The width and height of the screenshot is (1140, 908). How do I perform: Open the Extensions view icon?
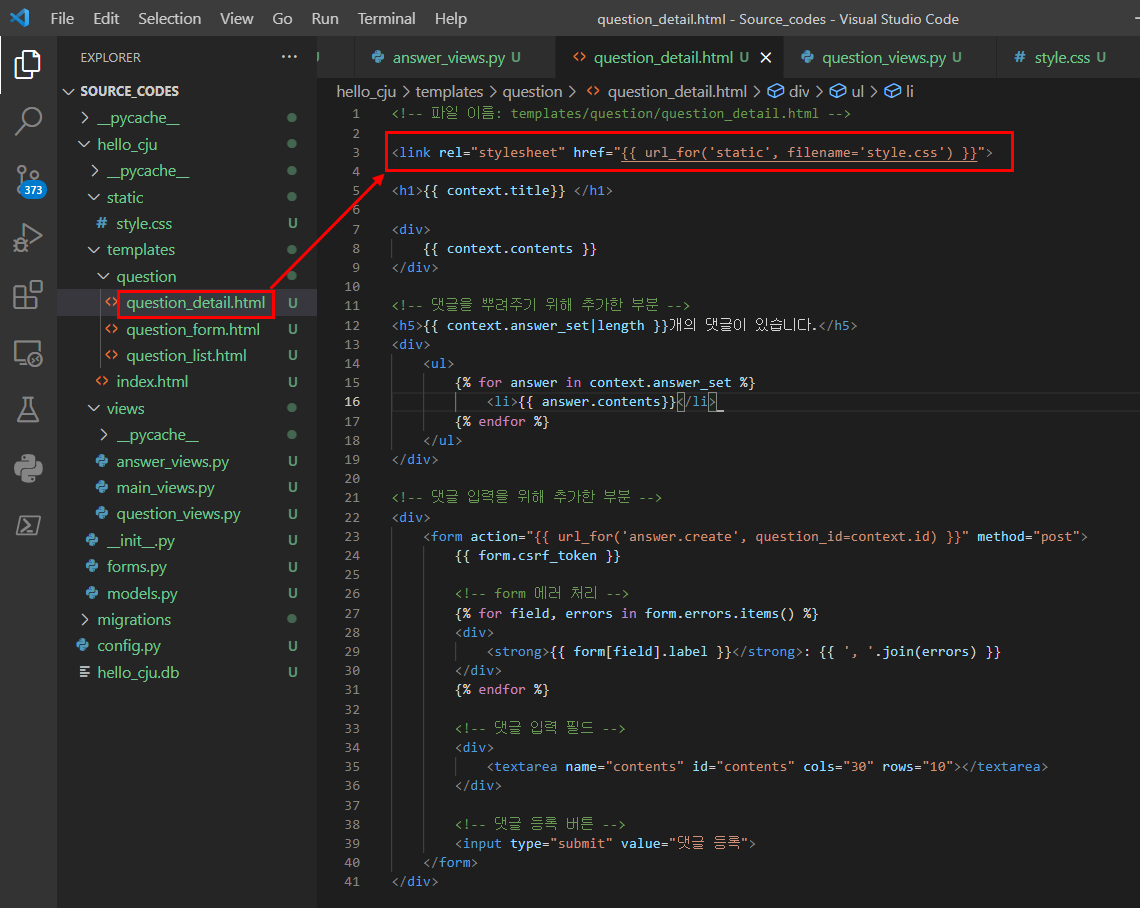28,294
